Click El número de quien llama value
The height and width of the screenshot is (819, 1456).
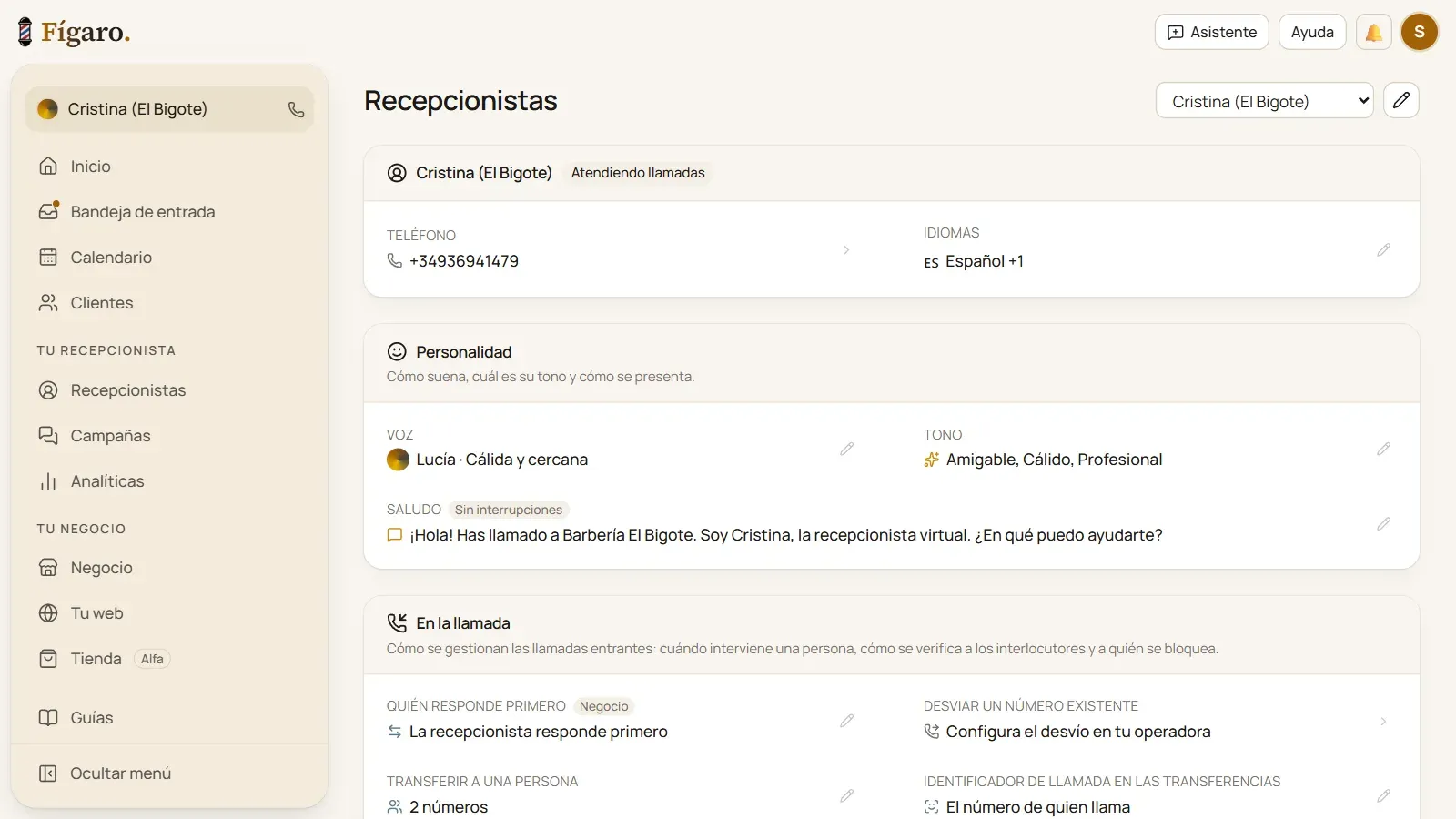(1038, 807)
